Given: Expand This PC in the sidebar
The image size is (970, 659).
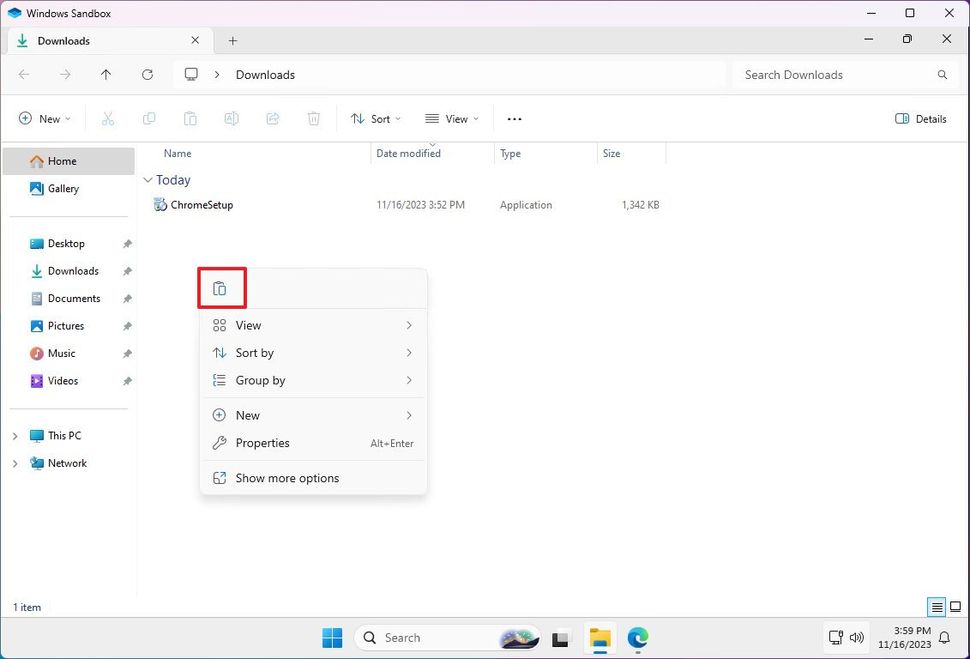Looking at the screenshot, I should (15, 436).
